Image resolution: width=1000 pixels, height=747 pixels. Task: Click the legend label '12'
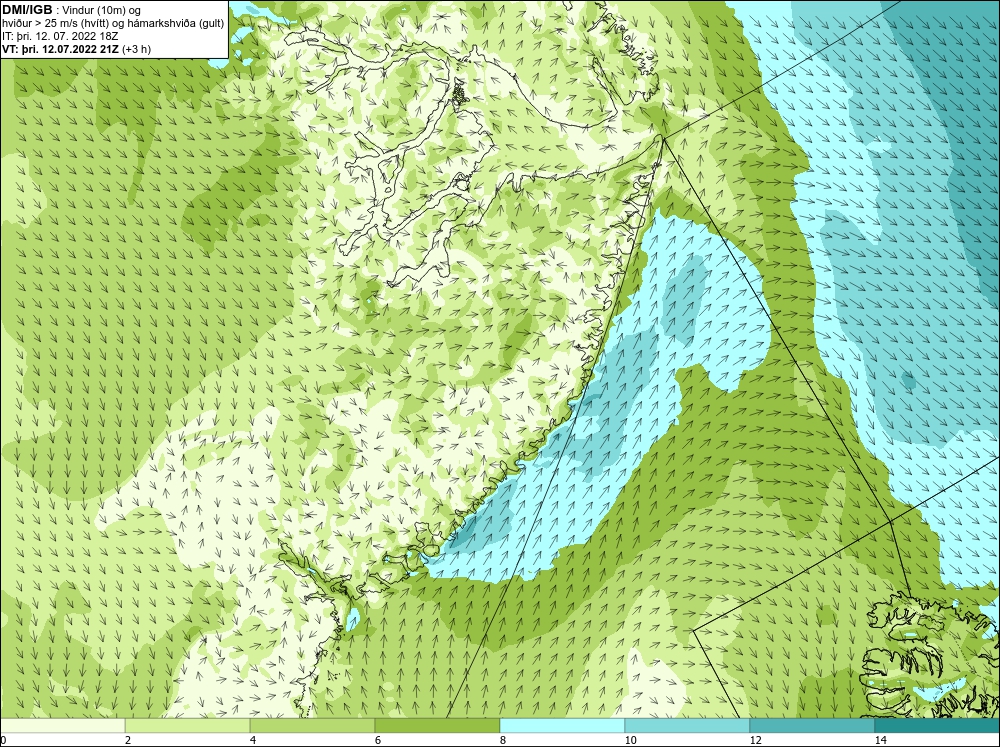click(x=755, y=740)
